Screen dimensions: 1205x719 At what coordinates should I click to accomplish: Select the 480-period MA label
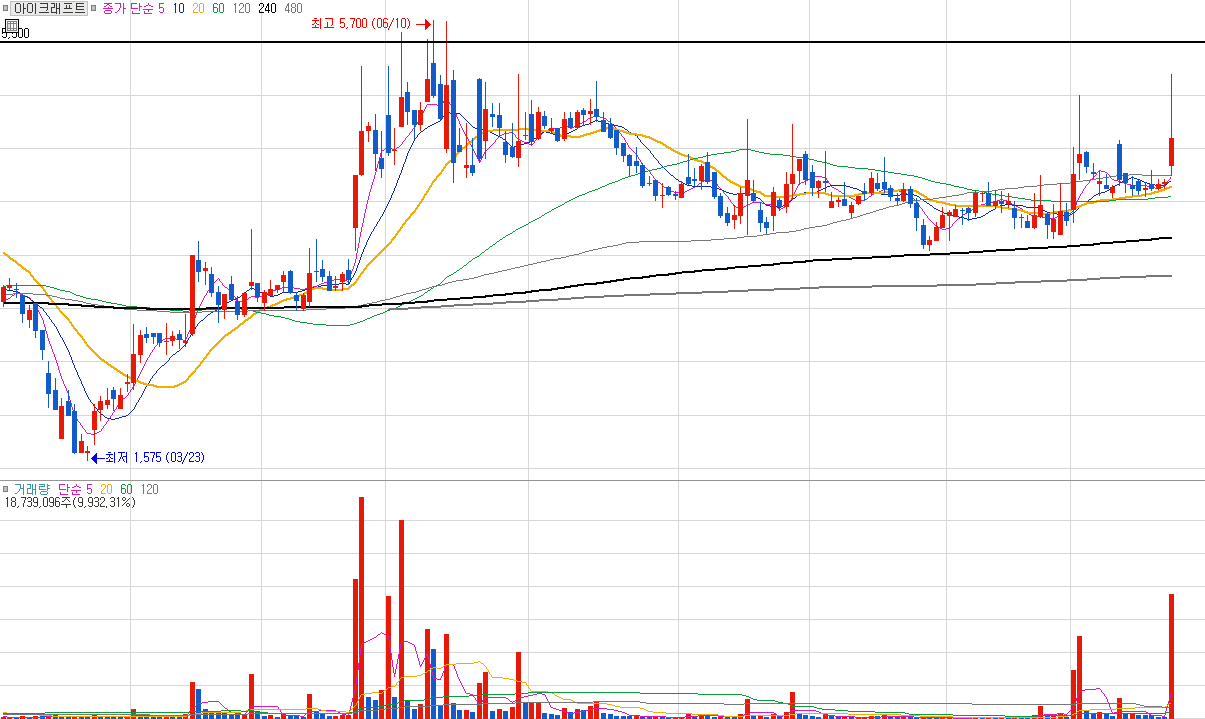pyautogui.click(x=293, y=8)
